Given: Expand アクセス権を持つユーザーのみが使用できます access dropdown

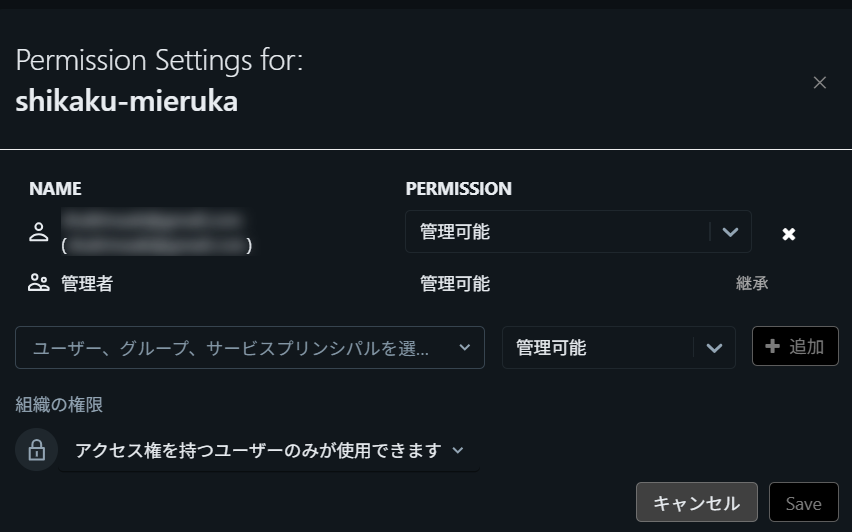Looking at the screenshot, I should coord(258,450).
